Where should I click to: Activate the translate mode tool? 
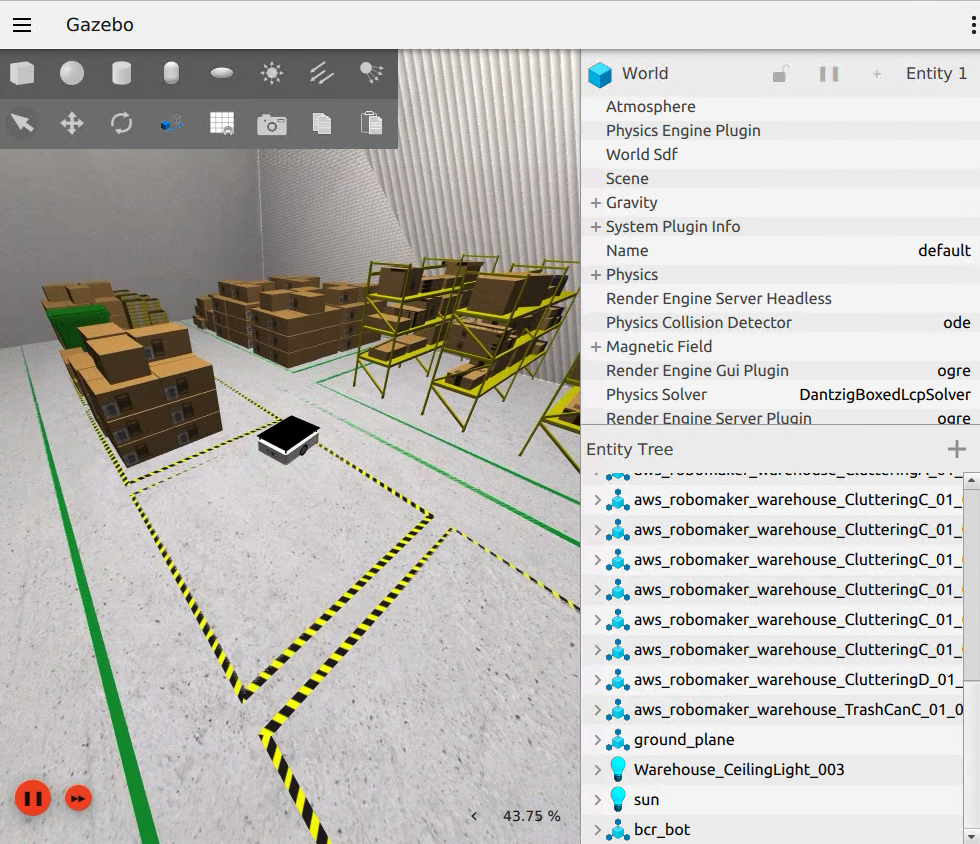(x=72, y=123)
